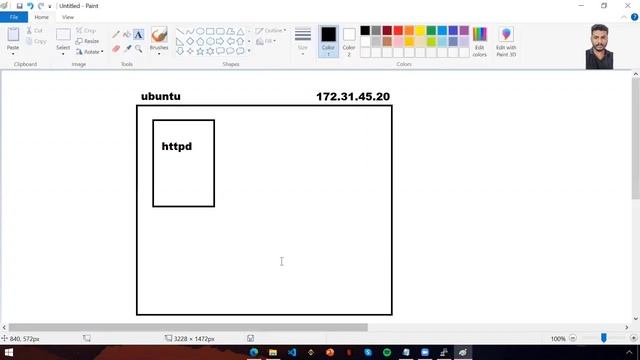640x360 pixels.
Task: Open the Rotate dropdown
Action: pos(89,52)
